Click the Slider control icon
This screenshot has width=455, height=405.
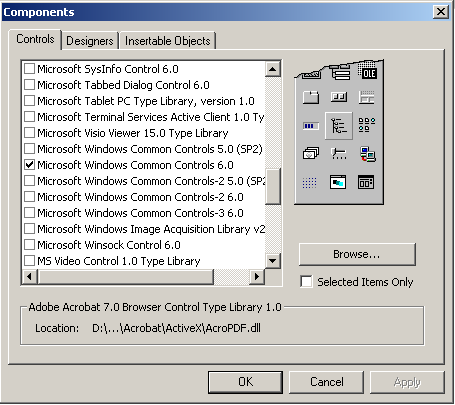click(339, 154)
